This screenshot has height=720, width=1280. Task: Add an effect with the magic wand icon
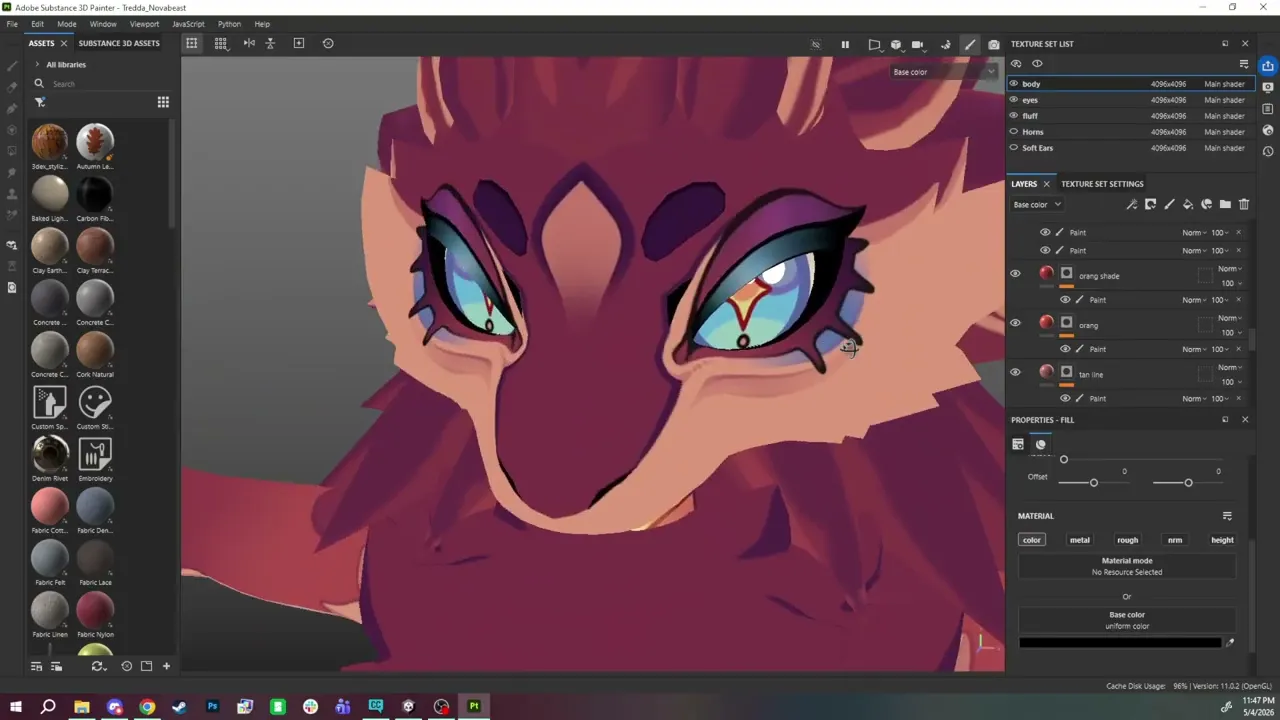tap(1131, 204)
